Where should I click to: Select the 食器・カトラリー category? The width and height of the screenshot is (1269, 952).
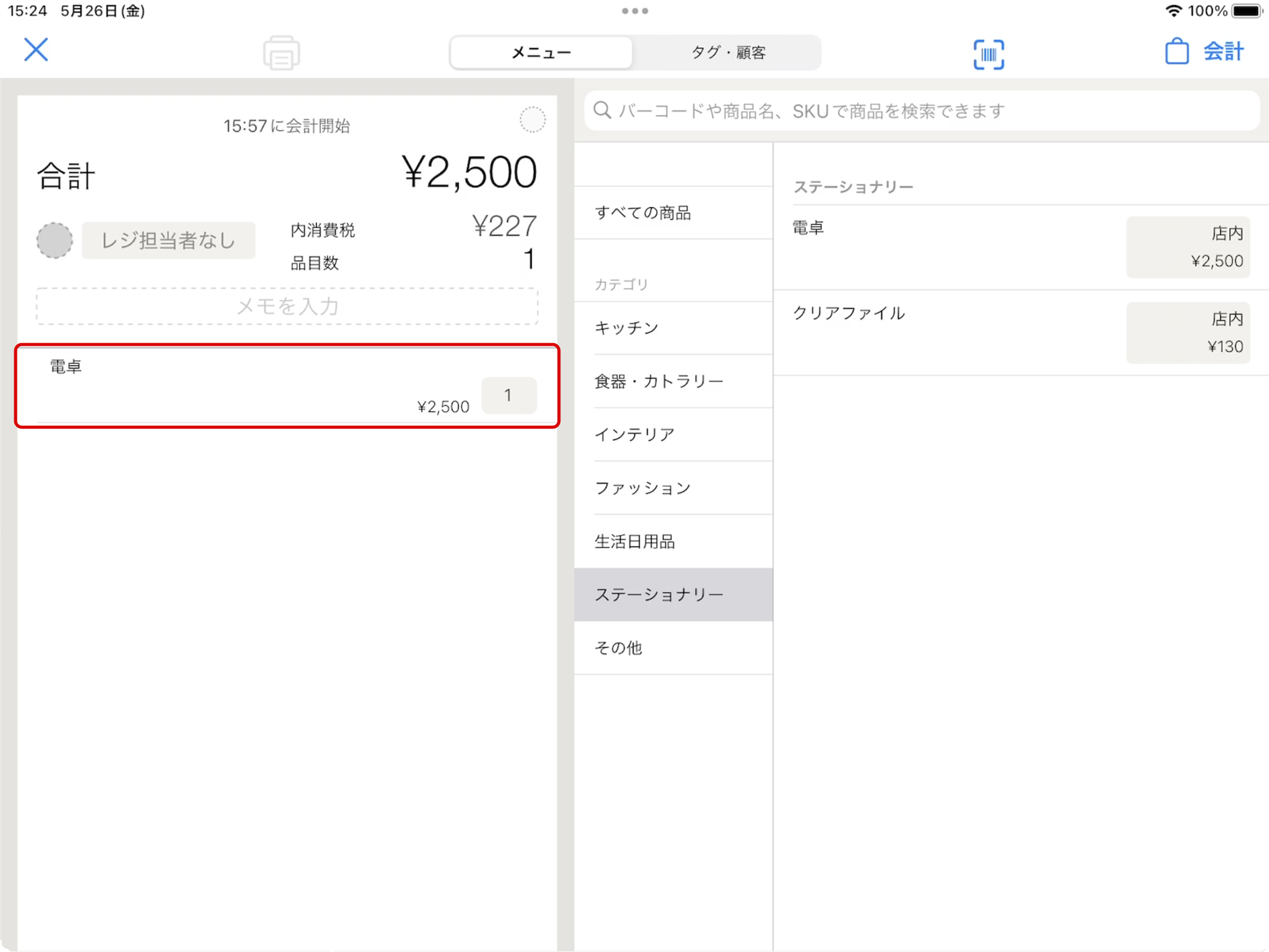673,381
